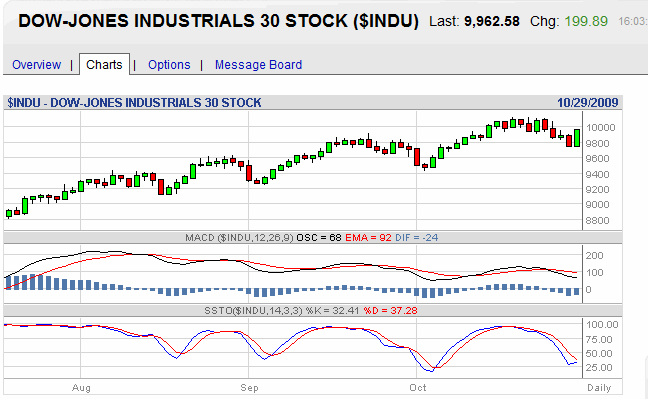This screenshot has width=648, height=399.
Task: Click the 9400 price axis label
Action: pos(598,174)
